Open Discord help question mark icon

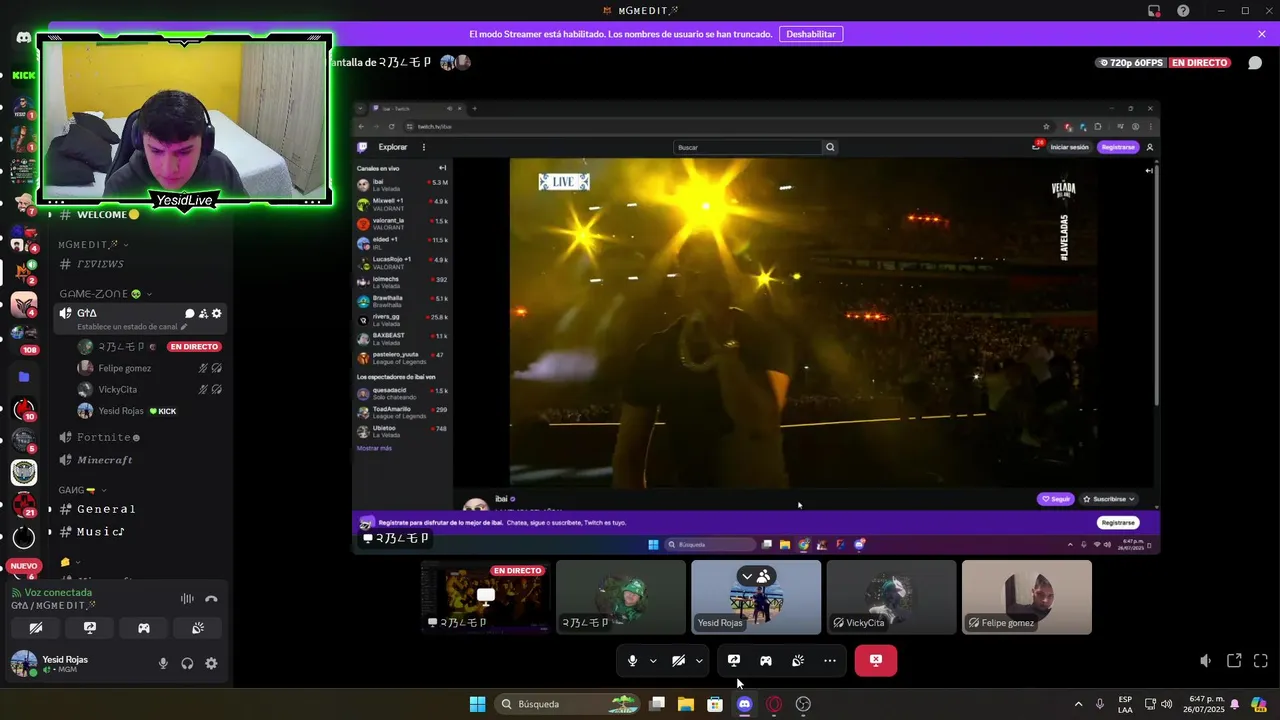[x=1183, y=11]
